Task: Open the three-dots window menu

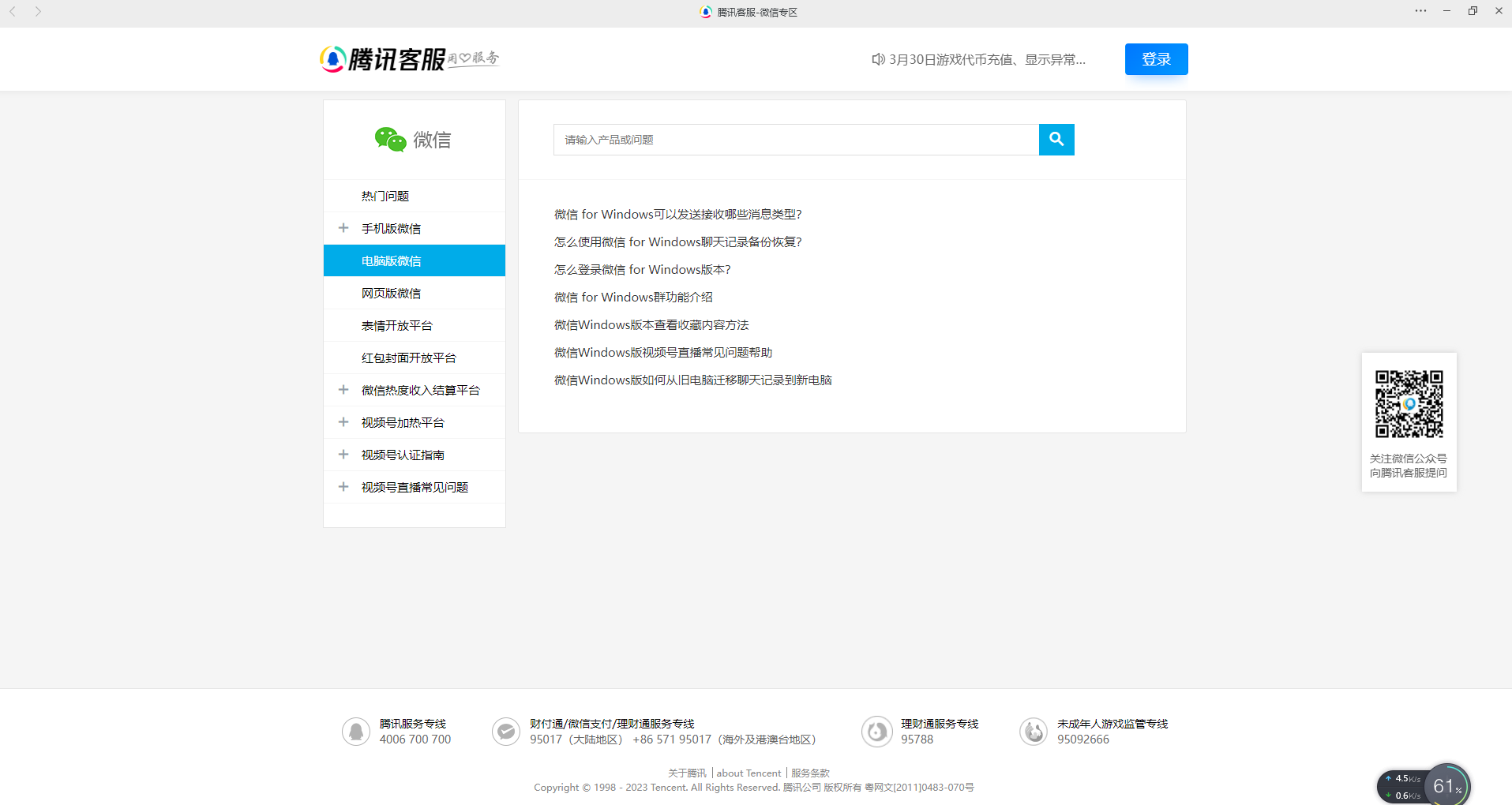Action: (x=1420, y=11)
